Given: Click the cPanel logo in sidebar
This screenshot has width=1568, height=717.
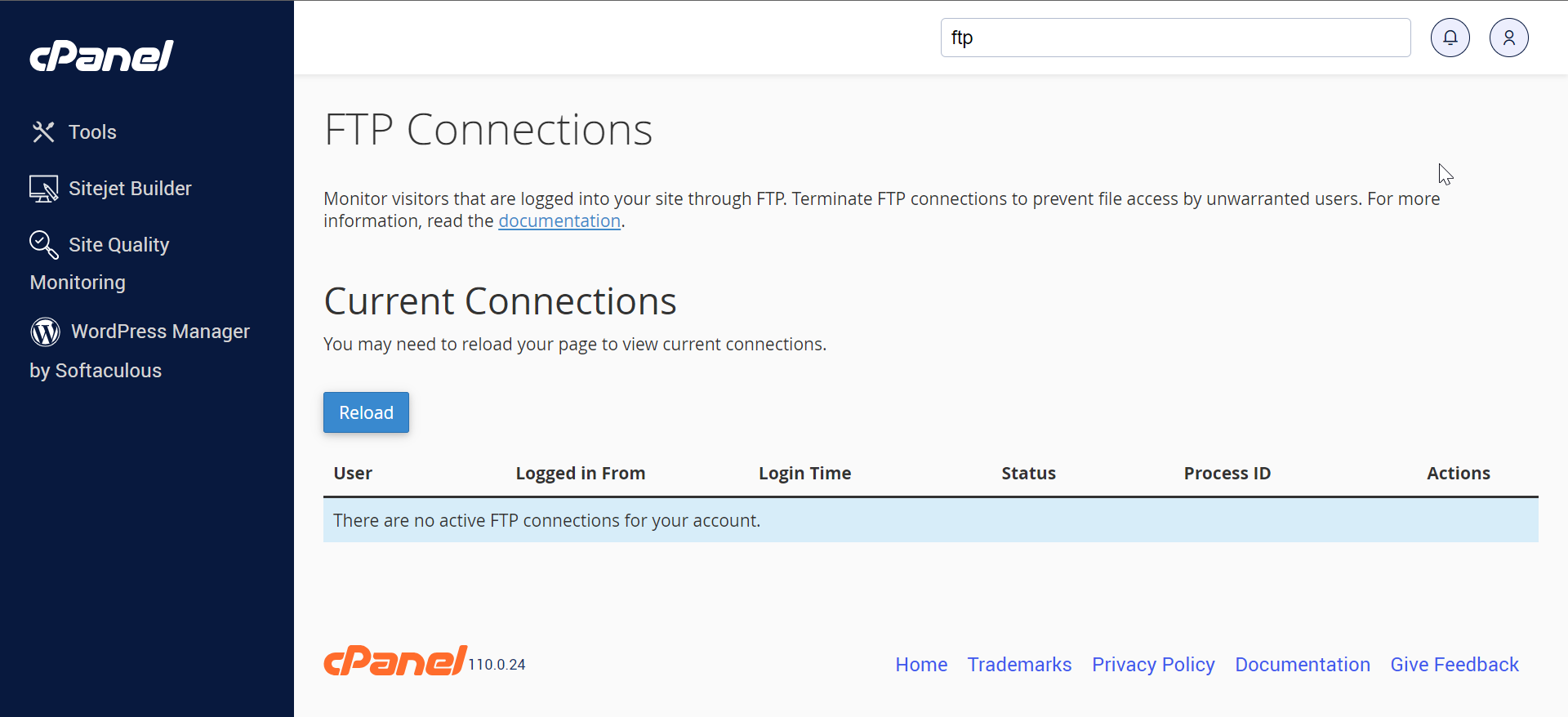Looking at the screenshot, I should click(101, 56).
